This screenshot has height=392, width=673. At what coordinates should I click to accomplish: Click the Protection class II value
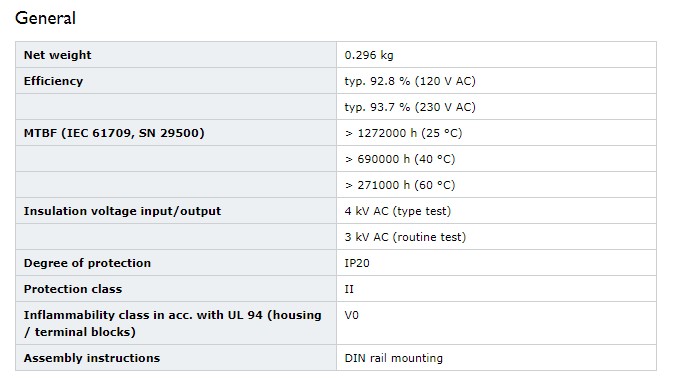349,289
